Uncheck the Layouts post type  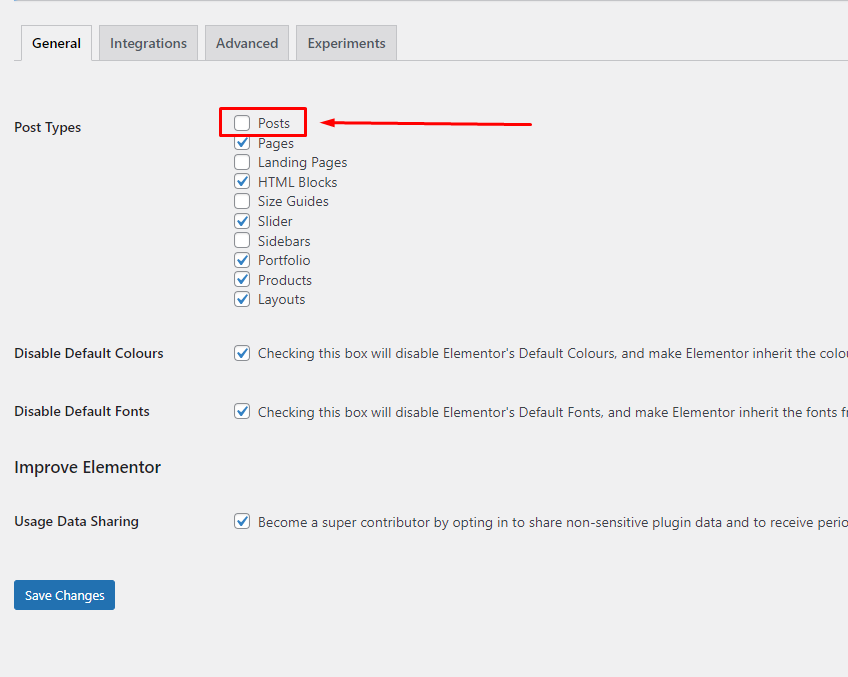pyautogui.click(x=242, y=299)
